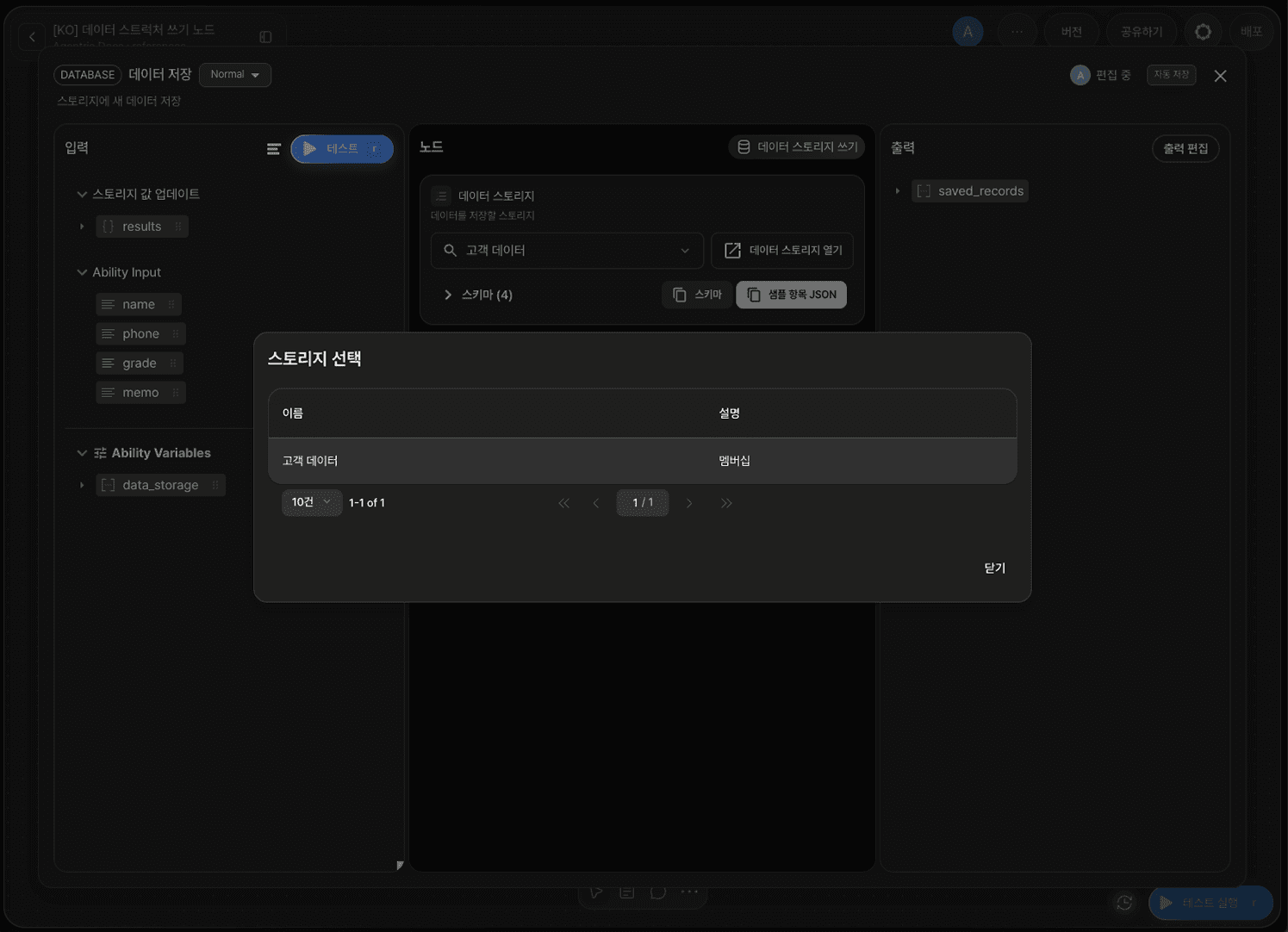The width and height of the screenshot is (1288, 932).
Task: Click the 이름 column header
Action: (293, 413)
